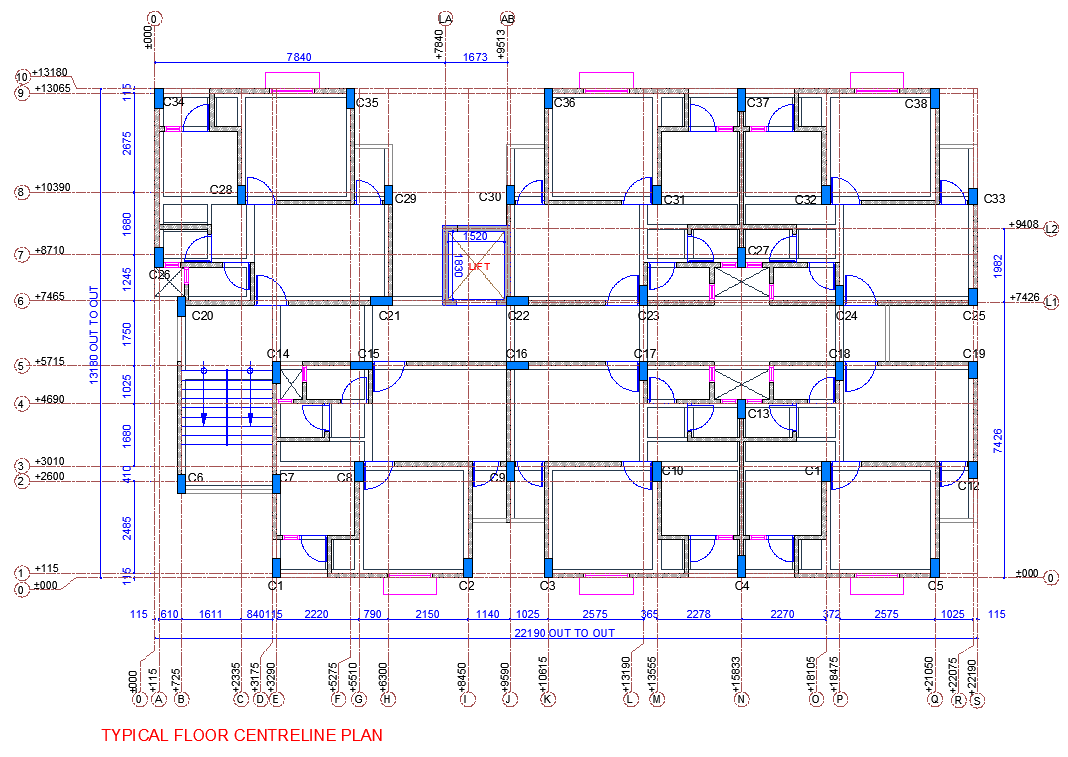Click grid bubble LA at the top
The height and width of the screenshot is (757, 1068).
pyautogui.click(x=446, y=18)
